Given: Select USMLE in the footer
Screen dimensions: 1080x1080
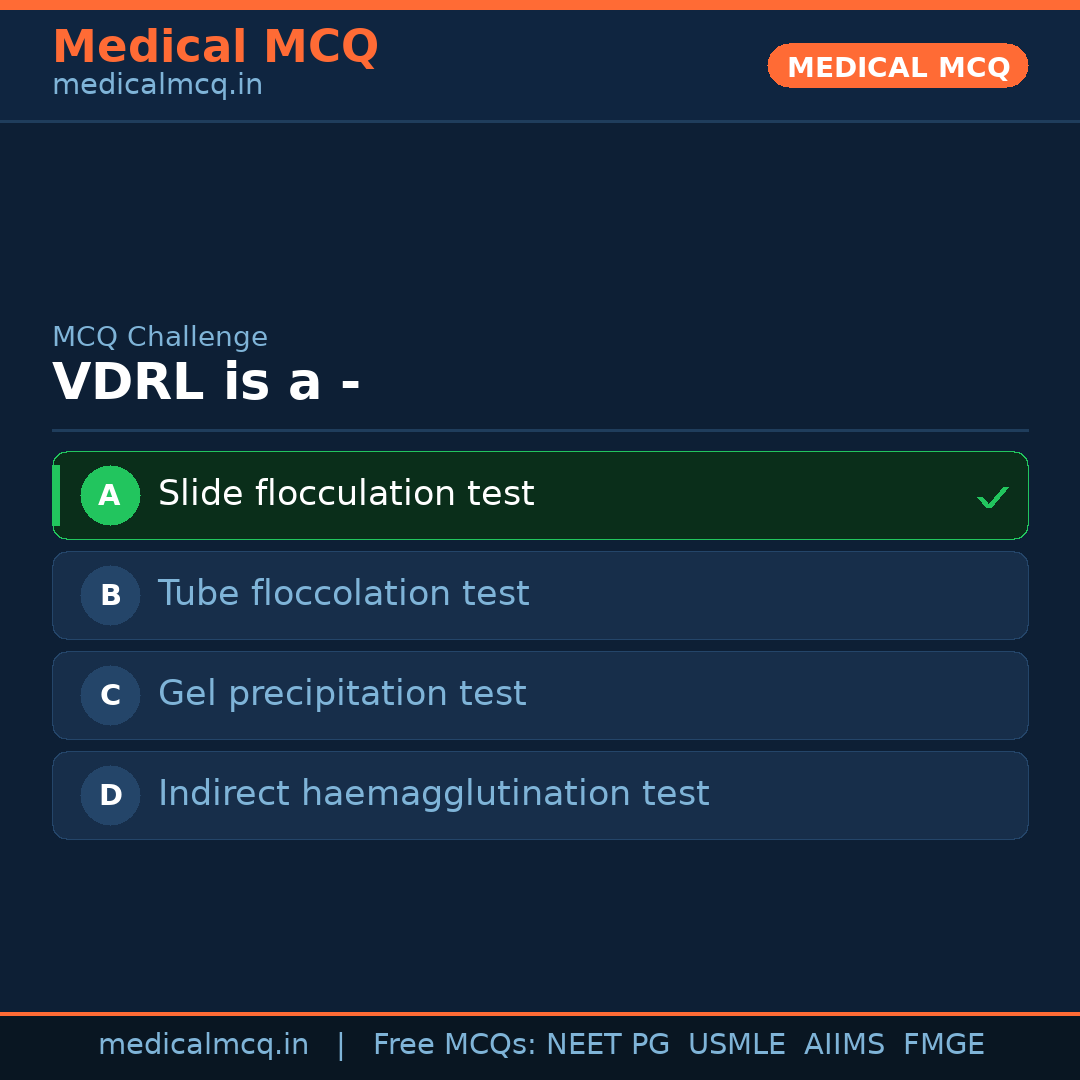Looking at the screenshot, I should pos(736,1045).
